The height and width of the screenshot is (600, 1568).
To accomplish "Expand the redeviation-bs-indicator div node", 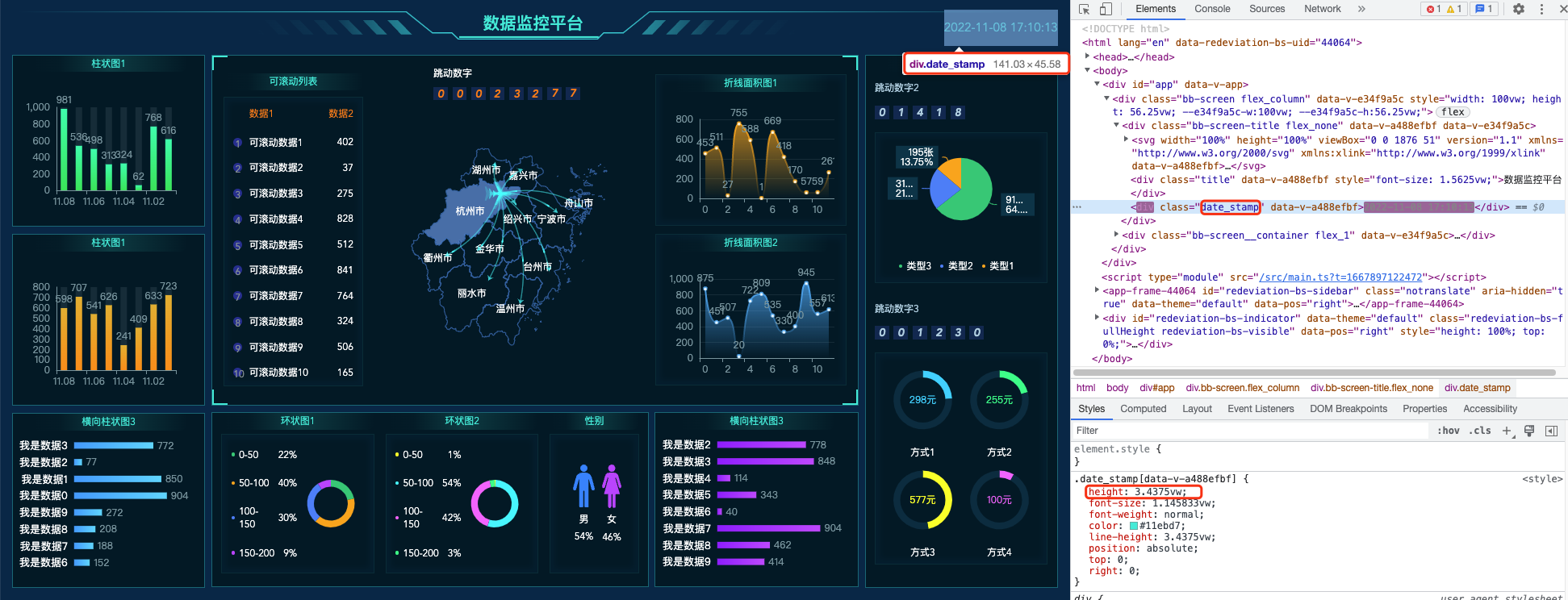I will pos(1097,318).
